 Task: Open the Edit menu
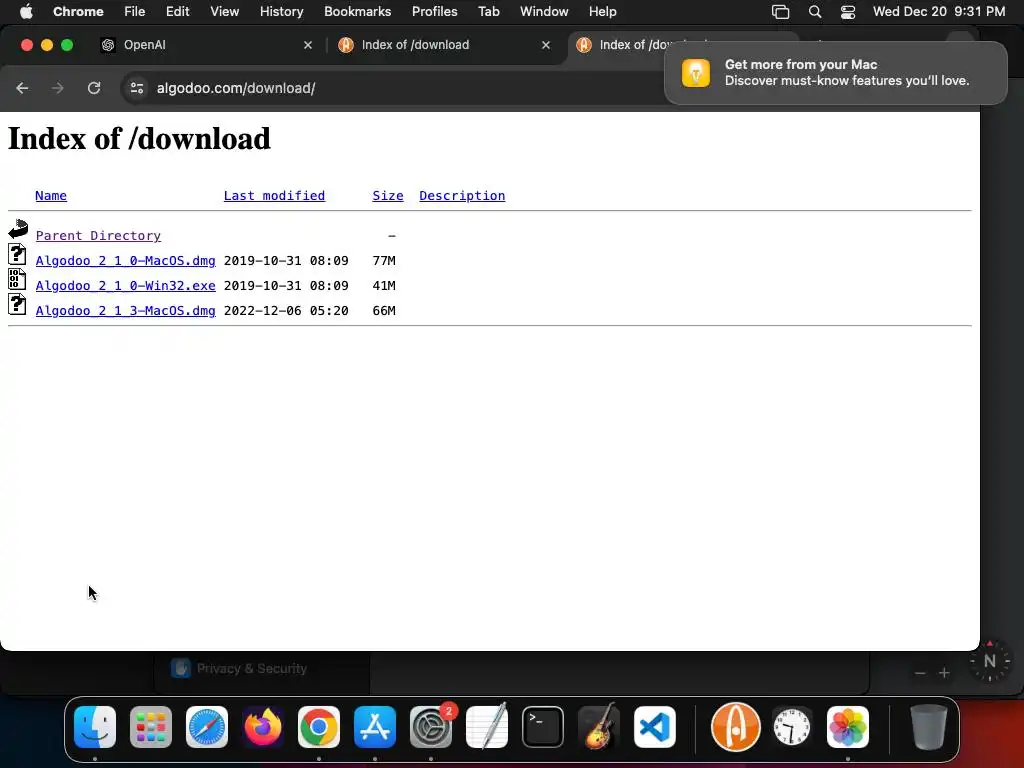click(177, 11)
